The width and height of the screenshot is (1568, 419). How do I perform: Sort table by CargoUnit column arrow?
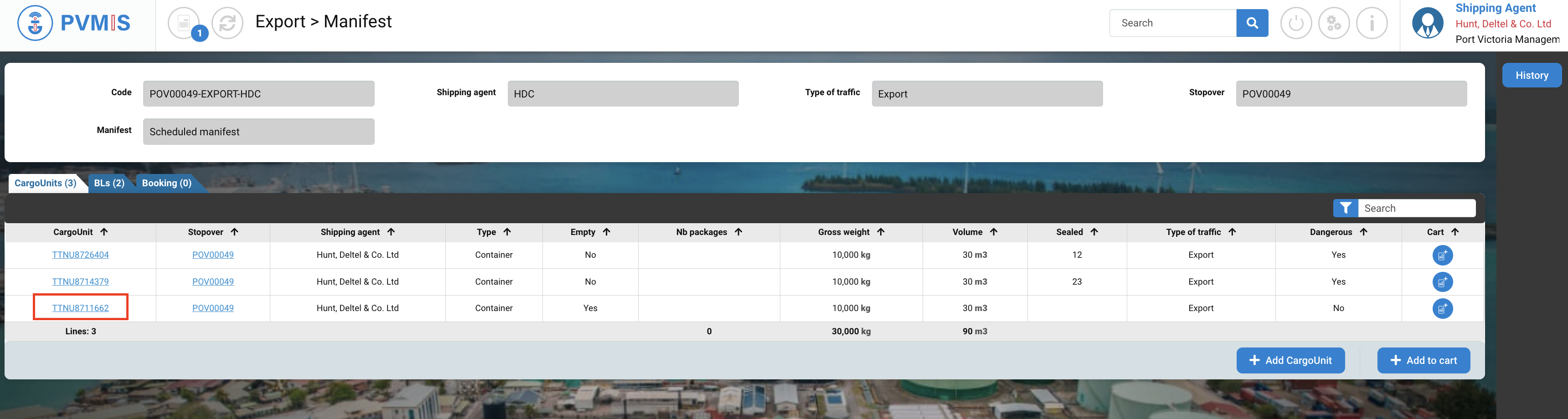(104, 232)
